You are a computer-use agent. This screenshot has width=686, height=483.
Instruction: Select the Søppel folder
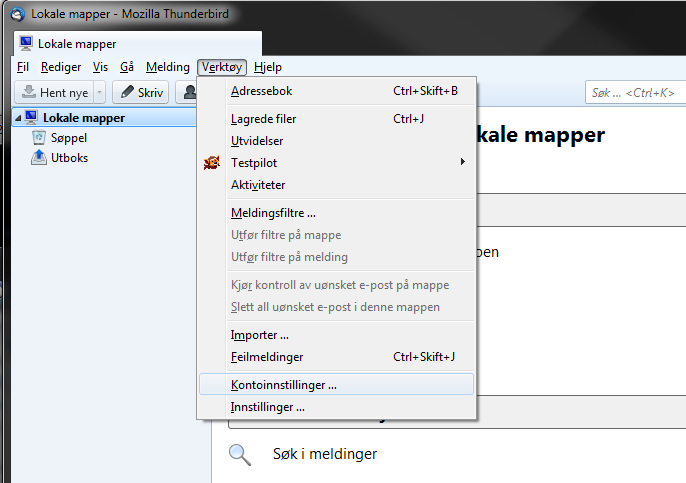69,138
